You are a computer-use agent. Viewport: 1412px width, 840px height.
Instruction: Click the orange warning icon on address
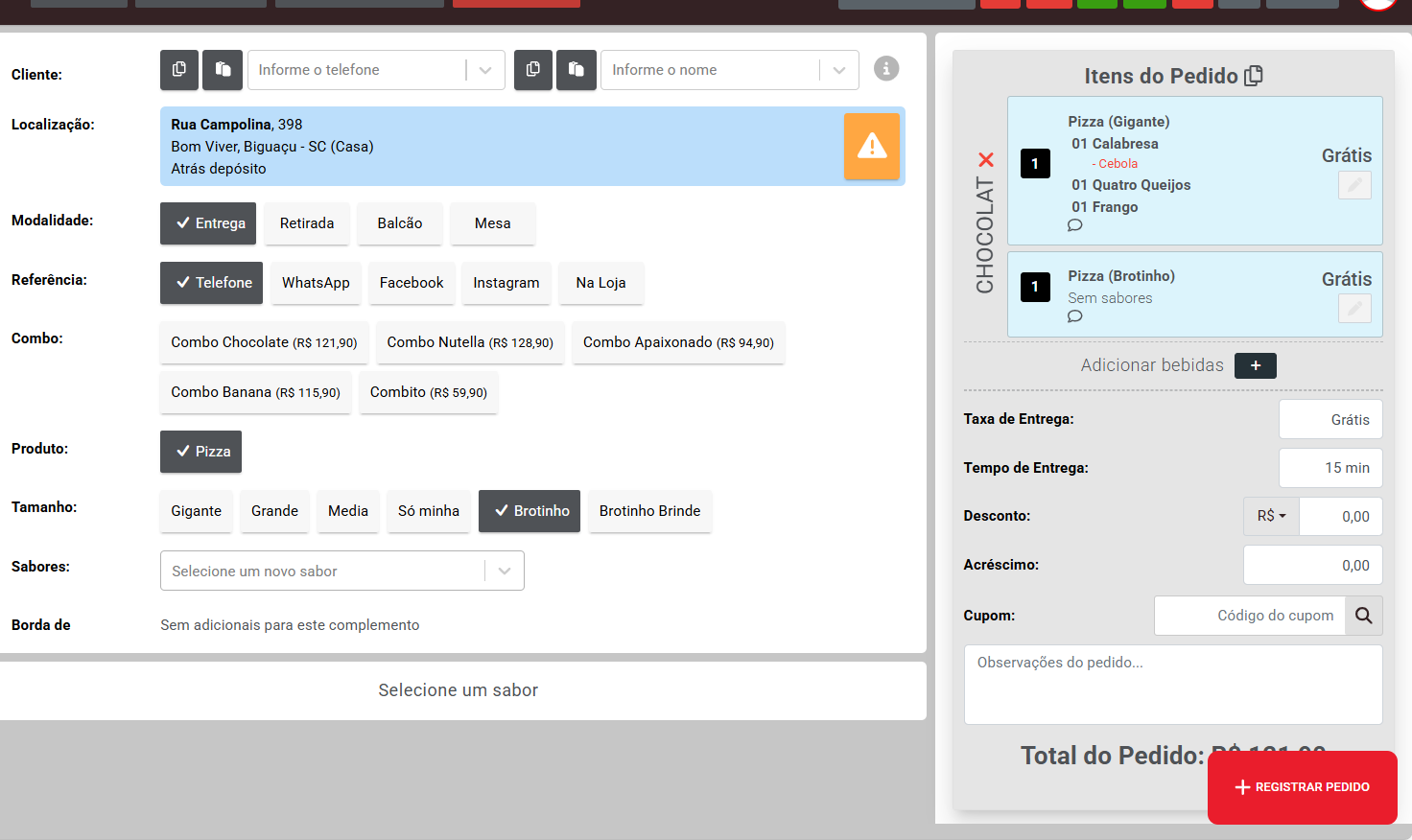(x=871, y=147)
